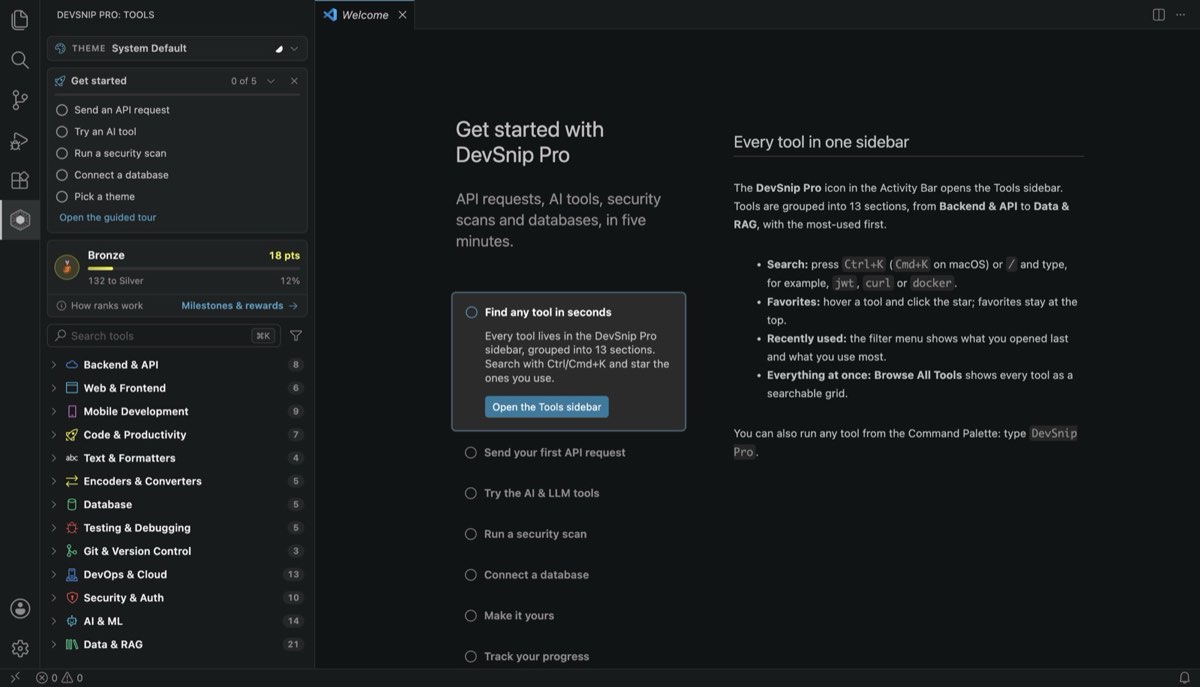Click the Security & Auth shield icon

click(72, 598)
